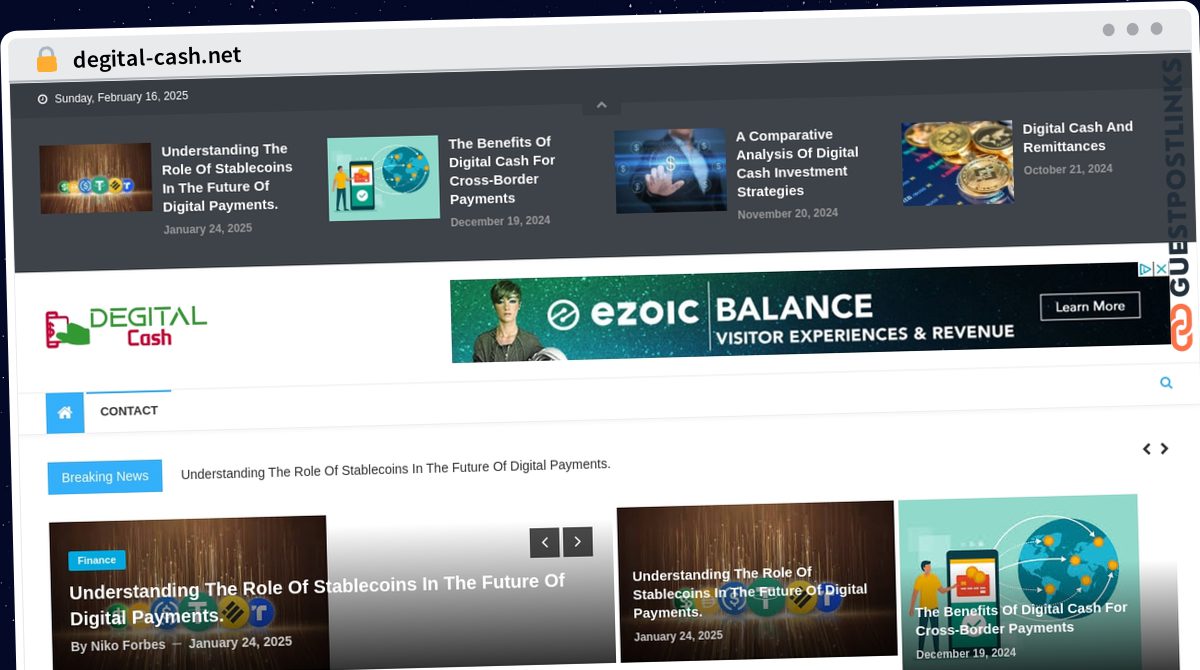Open Comparative Analysis investment strategies article
The image size is (1200, 670).
click(x=797, y=163)
